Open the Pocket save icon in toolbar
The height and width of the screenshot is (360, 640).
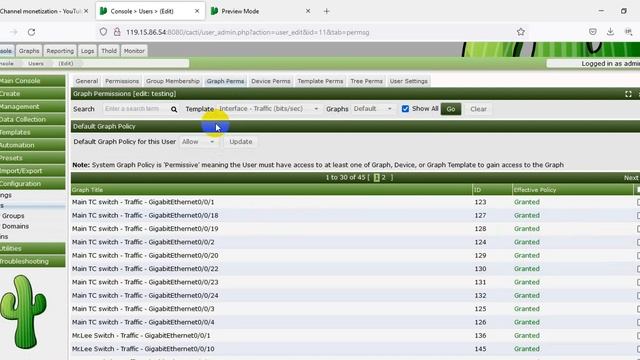[593, 32]
